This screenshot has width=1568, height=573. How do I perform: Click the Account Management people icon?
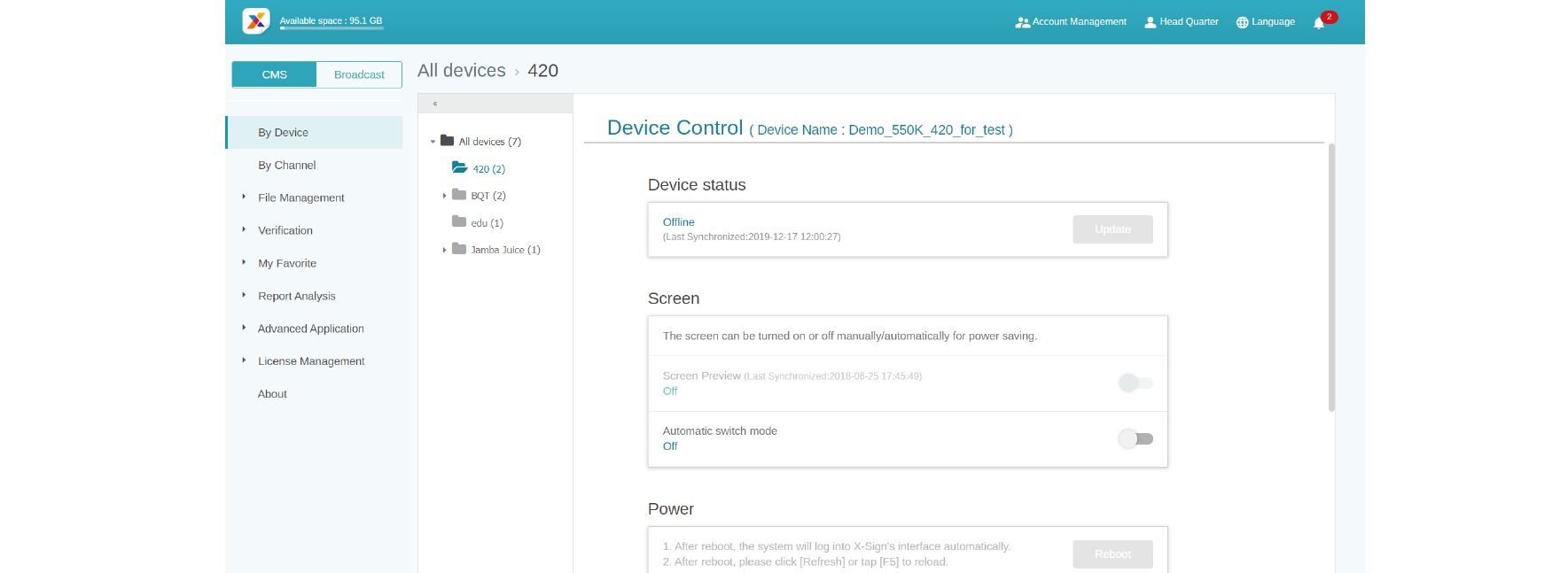click(x=1022, y=22)
